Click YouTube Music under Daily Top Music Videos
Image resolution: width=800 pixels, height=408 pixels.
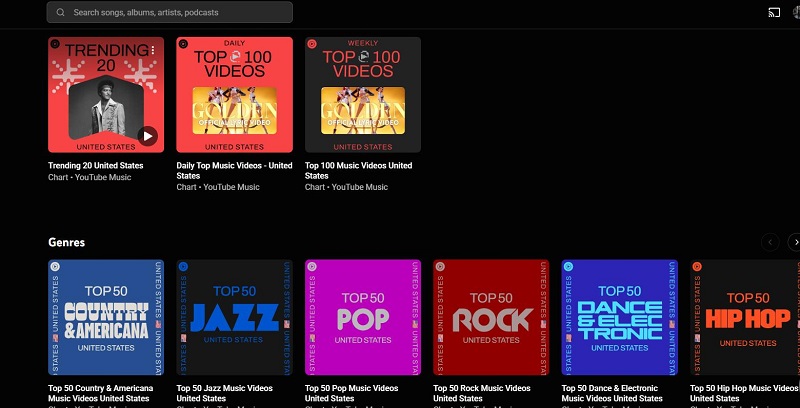click(x=231, y=187)
